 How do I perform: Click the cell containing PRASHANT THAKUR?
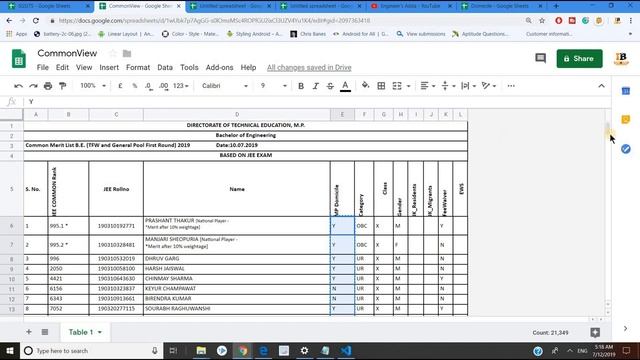click(237, 226)
